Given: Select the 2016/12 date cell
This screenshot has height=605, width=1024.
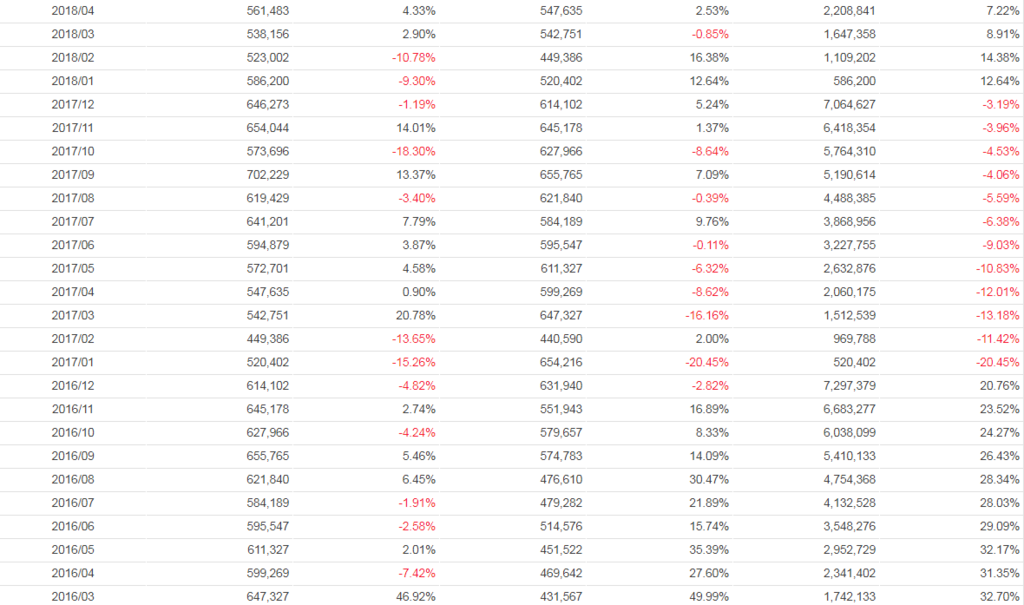Looking at the screenshot, I should pos(71,385).
